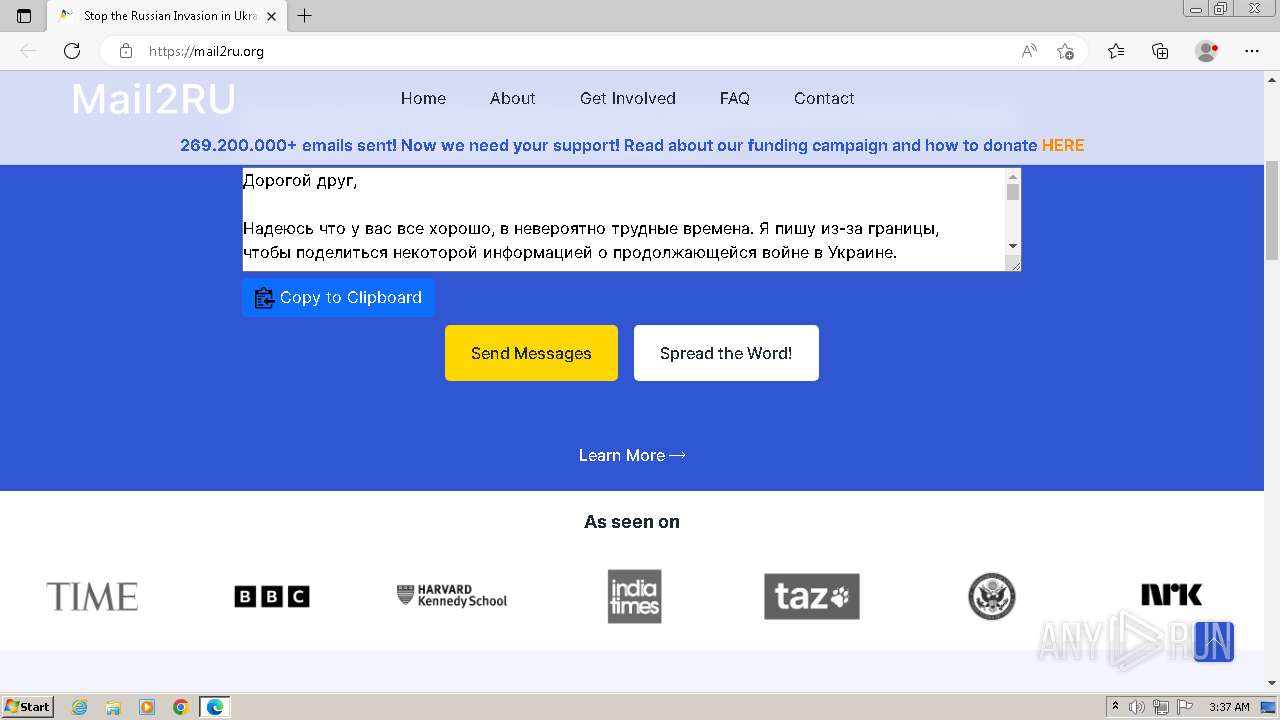Open a new browser tab
The height and width of the screenshot is (720, 1280).
[x=305, y=16]
